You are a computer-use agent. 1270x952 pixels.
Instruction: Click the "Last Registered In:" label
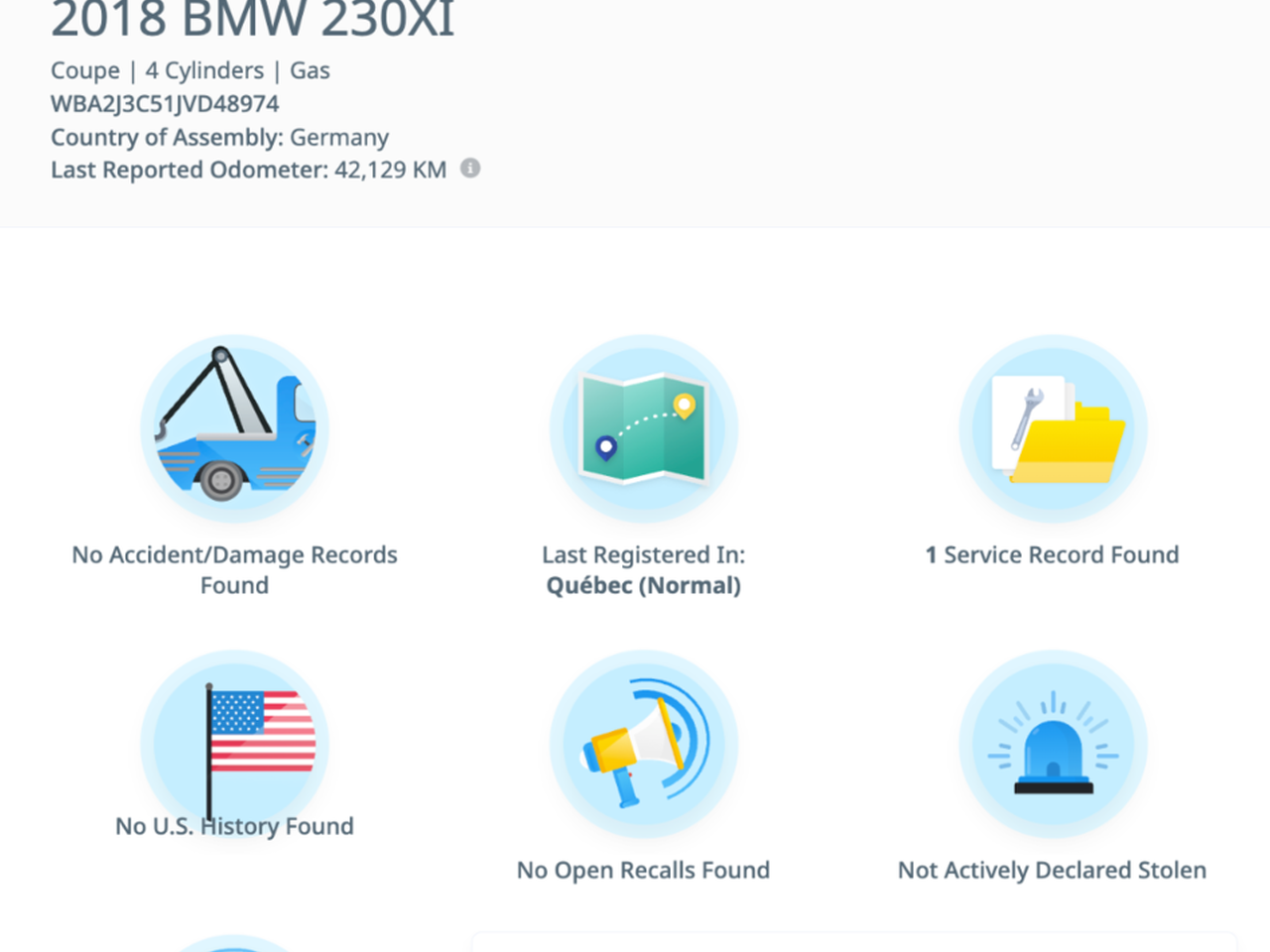click(643, 554)
